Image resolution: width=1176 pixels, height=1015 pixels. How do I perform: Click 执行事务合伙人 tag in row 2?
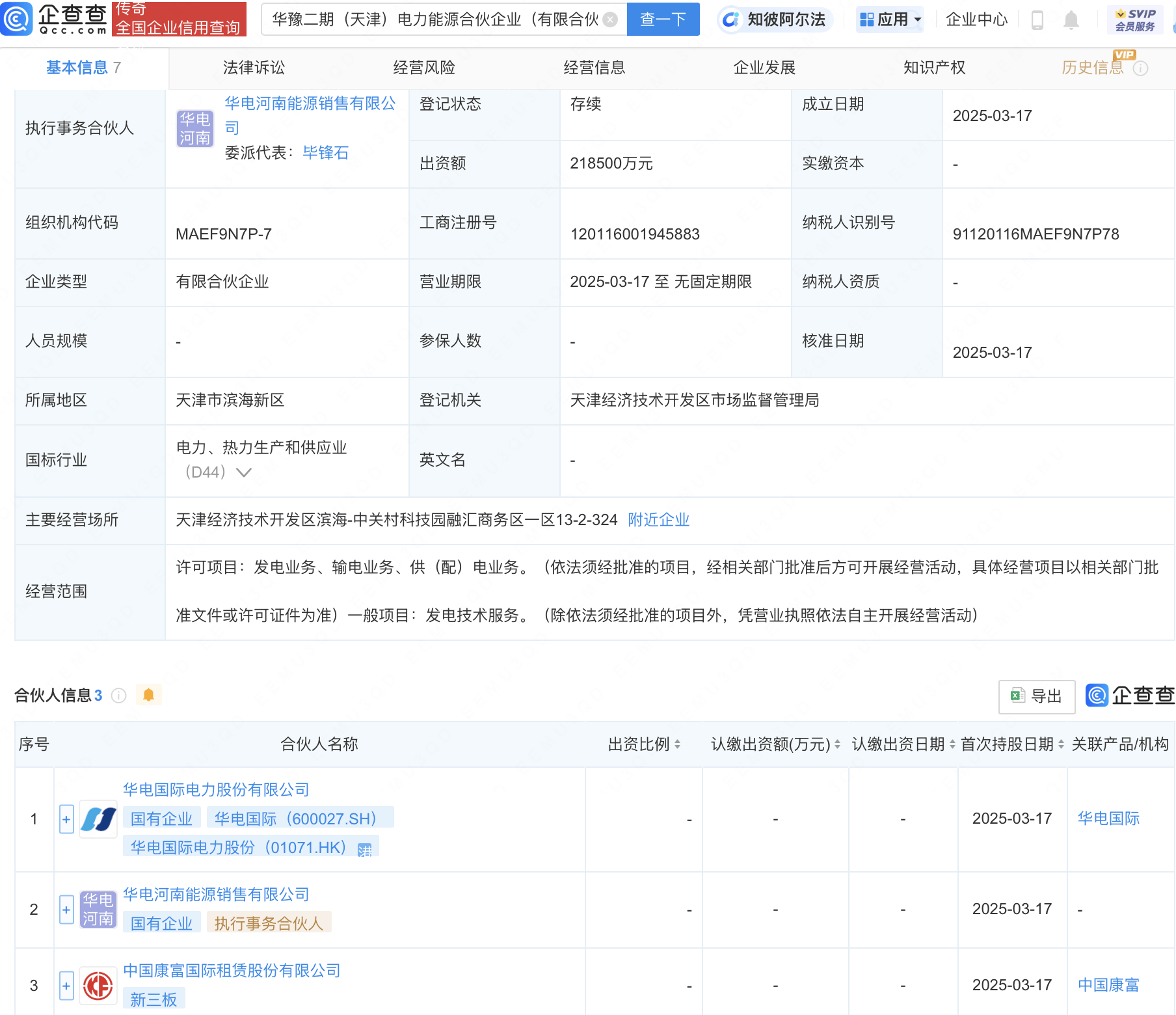click(x=269, y=923)
